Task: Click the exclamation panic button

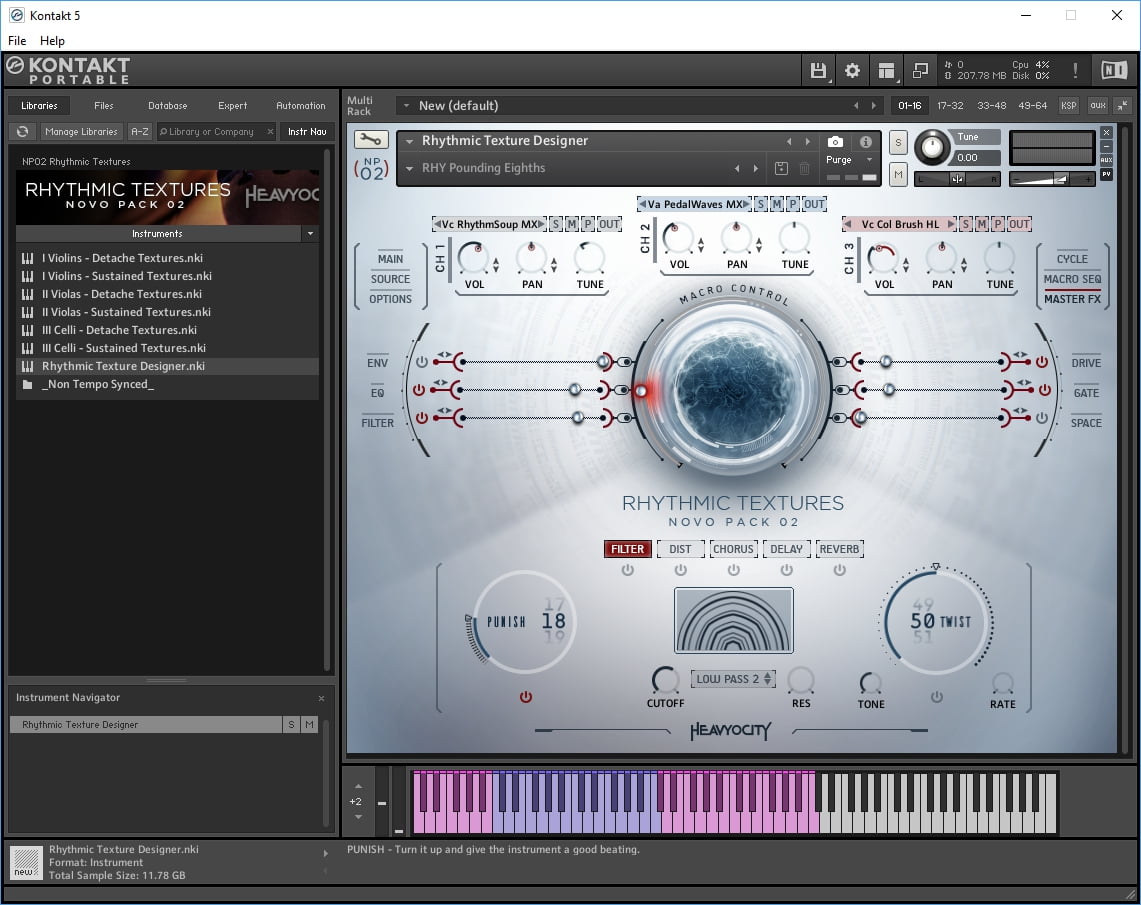Action: pos(1075,70)
